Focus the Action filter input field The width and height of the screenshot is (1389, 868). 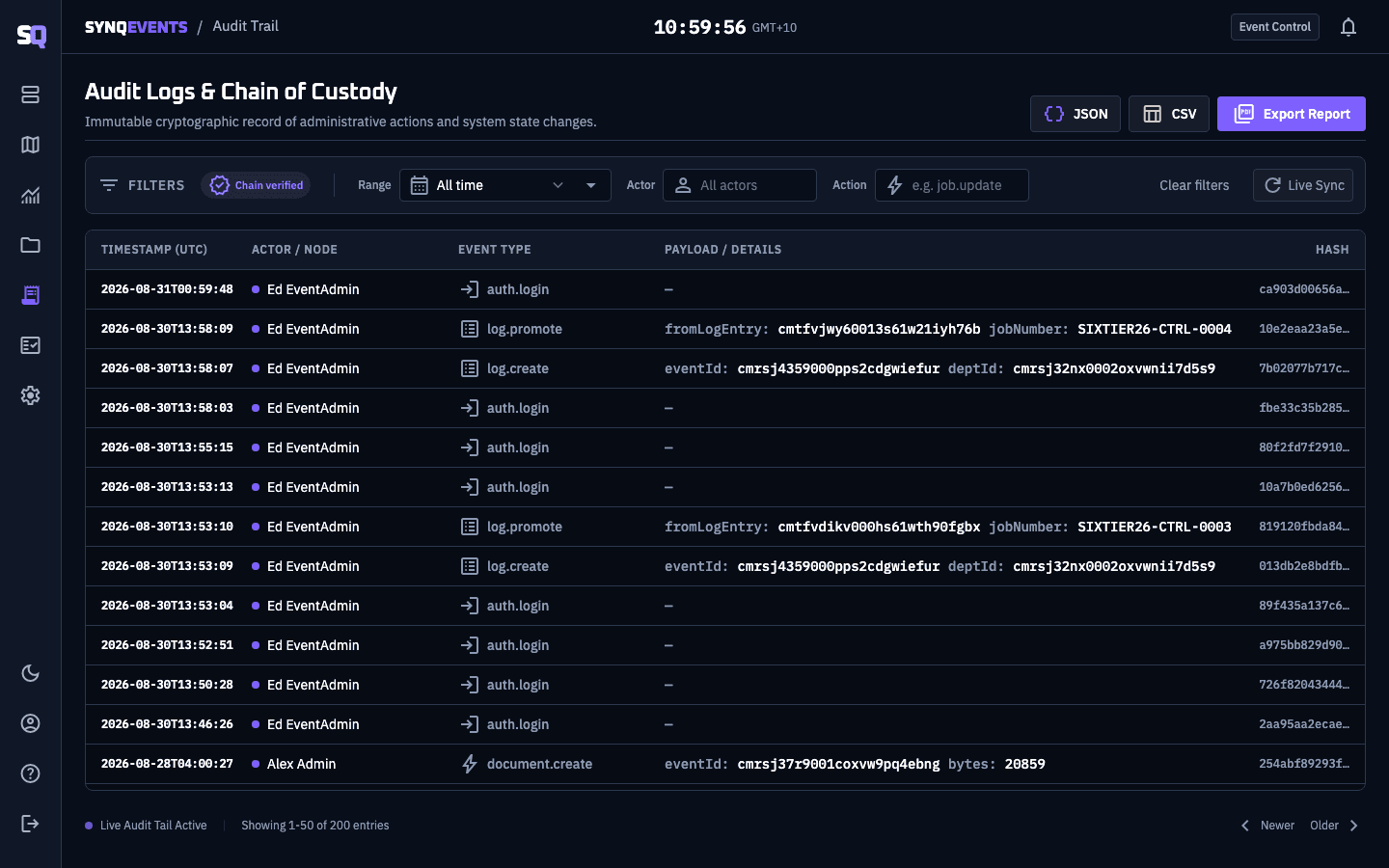(x=952, y=185)
